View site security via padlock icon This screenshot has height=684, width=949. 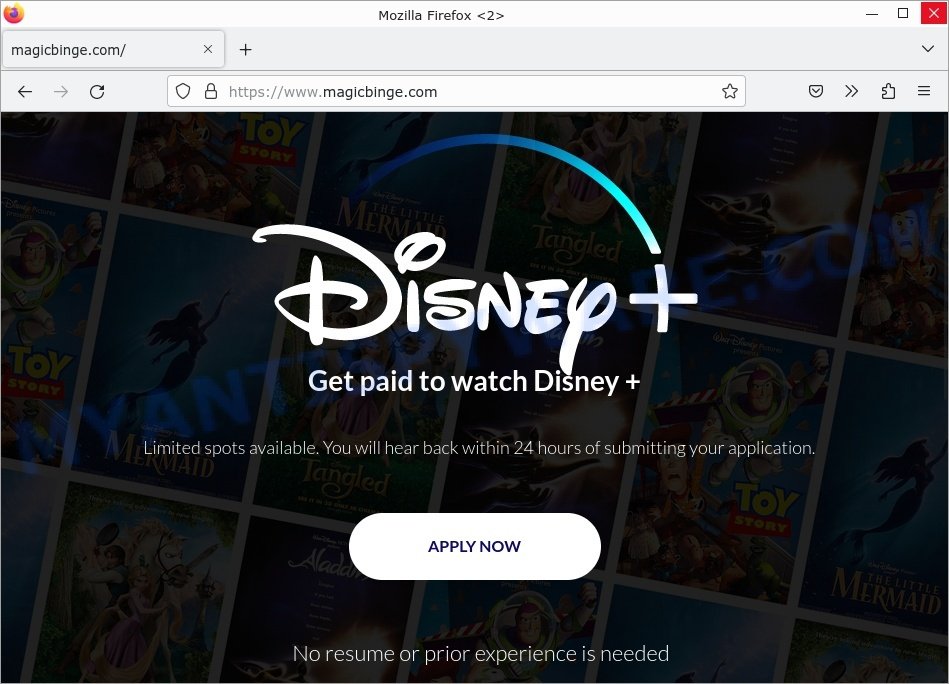click(x=211, y=91)
